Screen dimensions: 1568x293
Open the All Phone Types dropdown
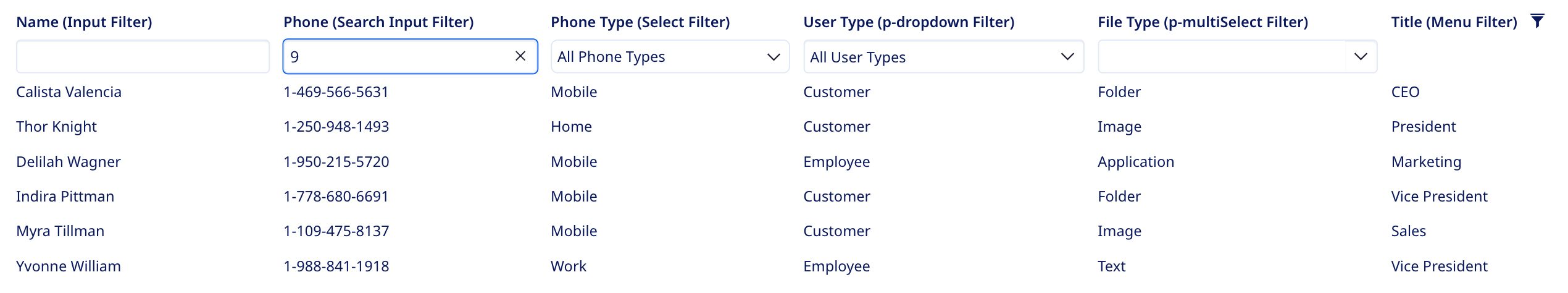click(x=669, y=57)
